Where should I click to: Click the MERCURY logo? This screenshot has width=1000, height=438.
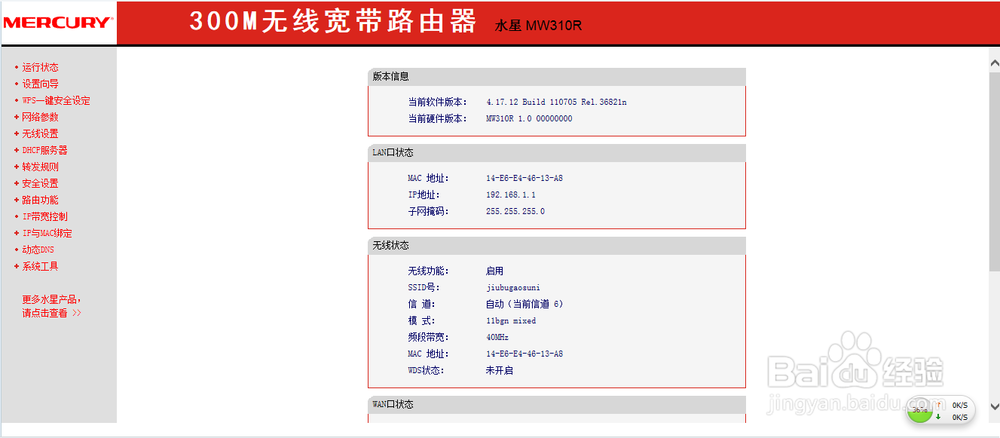pos(57,23)
